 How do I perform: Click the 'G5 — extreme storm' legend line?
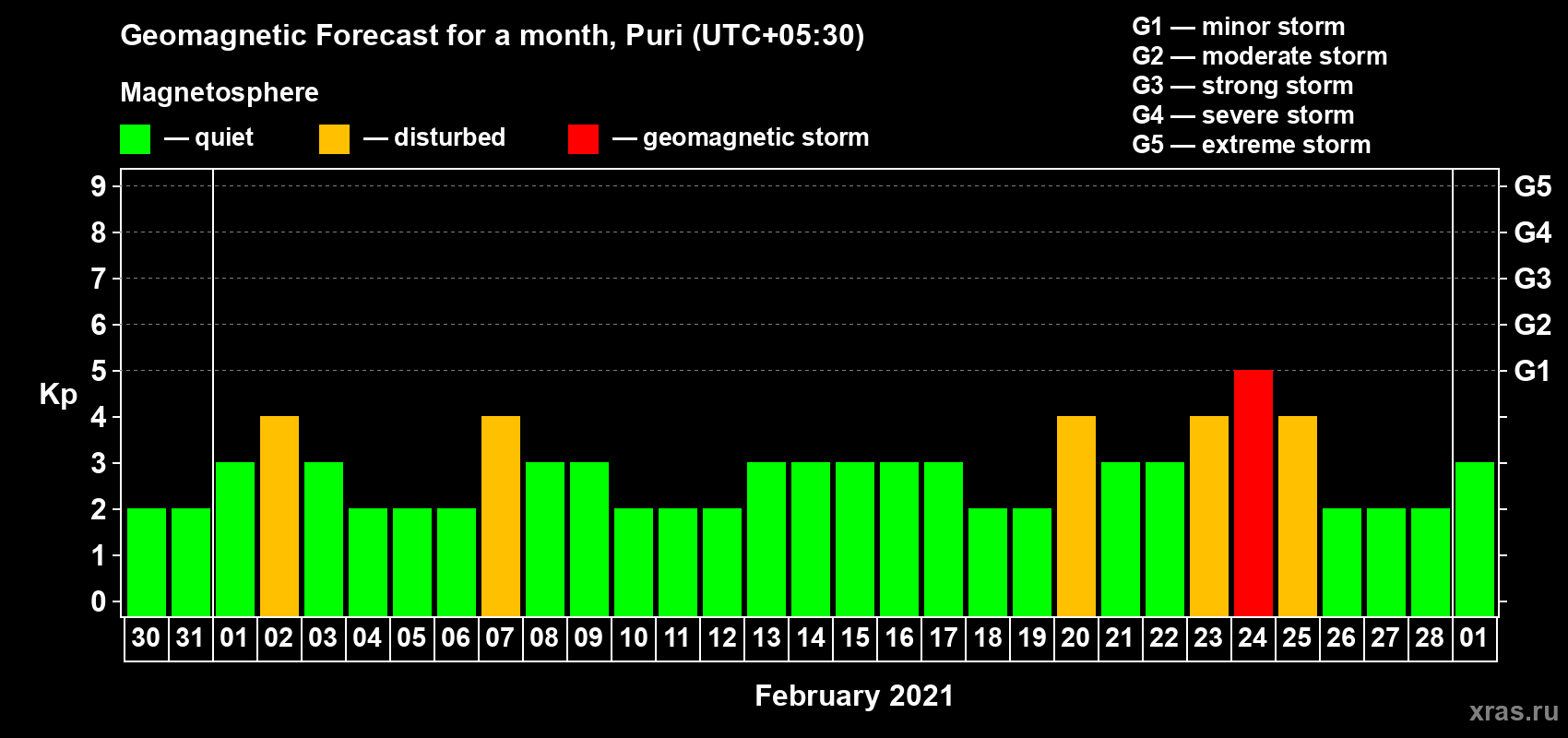[1252, 145]
